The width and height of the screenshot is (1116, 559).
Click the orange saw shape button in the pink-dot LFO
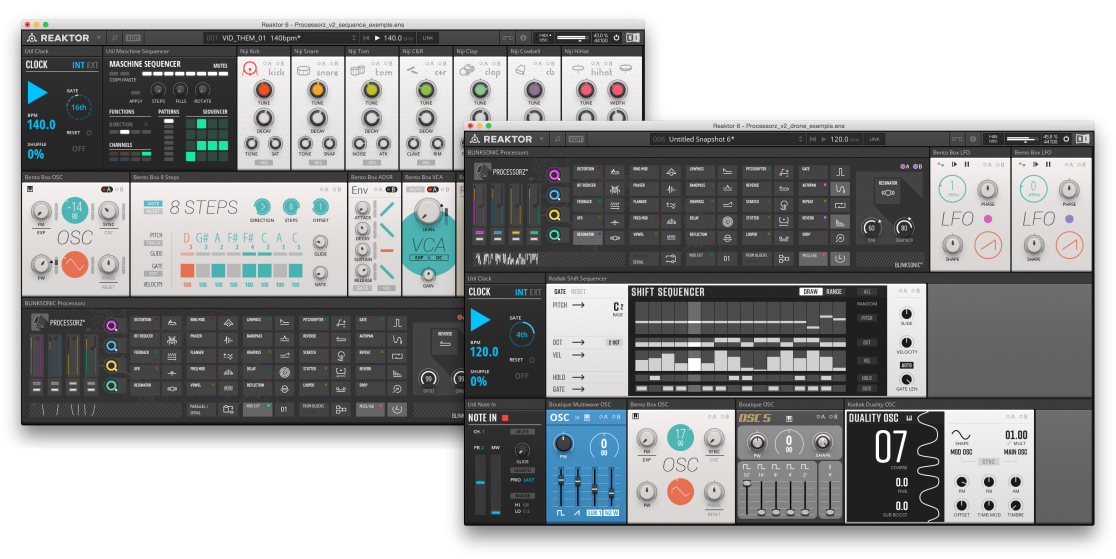pyautogui.click(x=988, y=245)
